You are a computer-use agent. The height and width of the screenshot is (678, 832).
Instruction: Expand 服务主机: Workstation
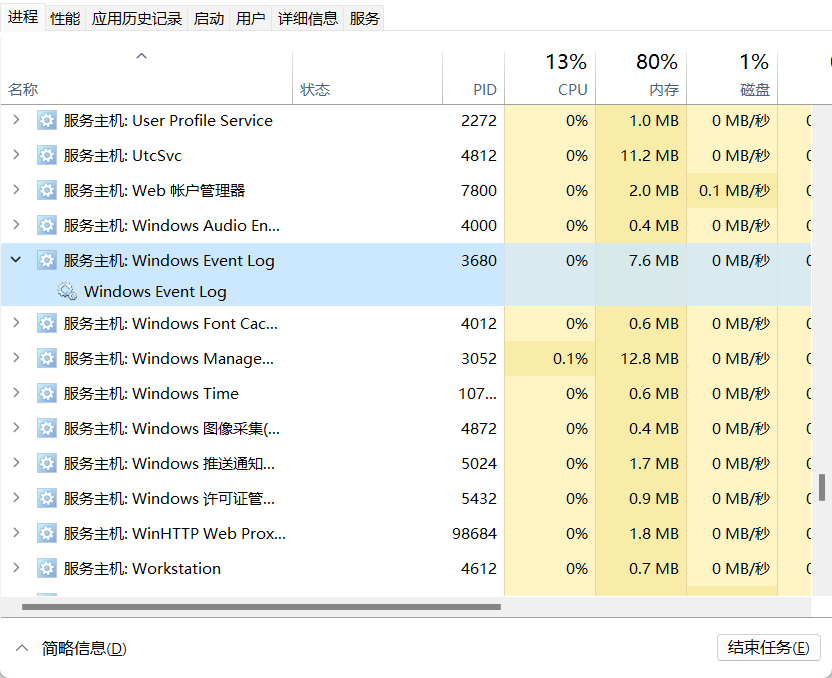(16, 568)
